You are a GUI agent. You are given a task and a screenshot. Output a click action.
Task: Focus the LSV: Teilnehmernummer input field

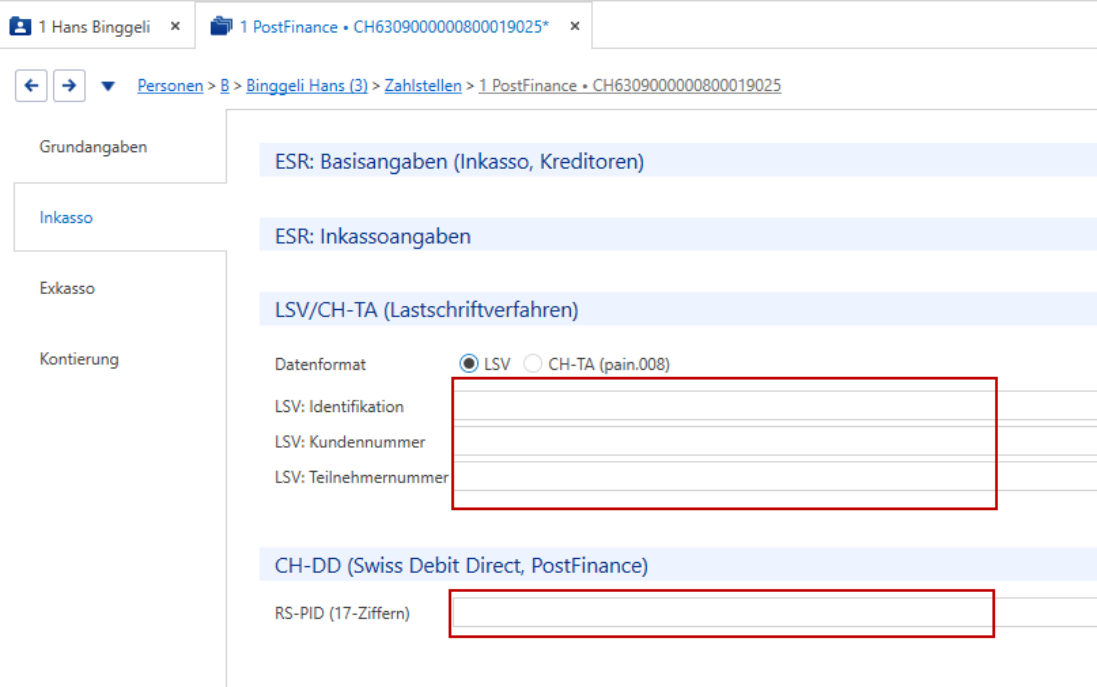point(775,477)
